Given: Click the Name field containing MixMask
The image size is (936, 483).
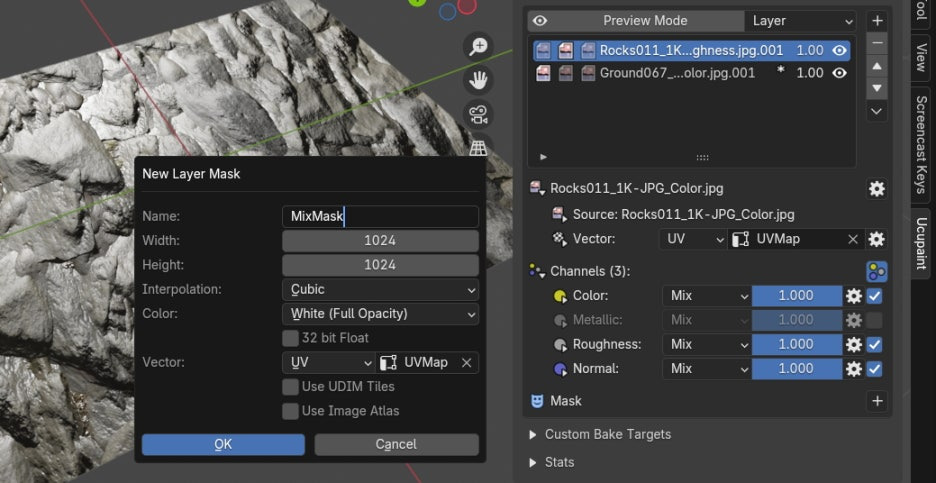Looking at the screenshot, I should [x=380, y=217].
